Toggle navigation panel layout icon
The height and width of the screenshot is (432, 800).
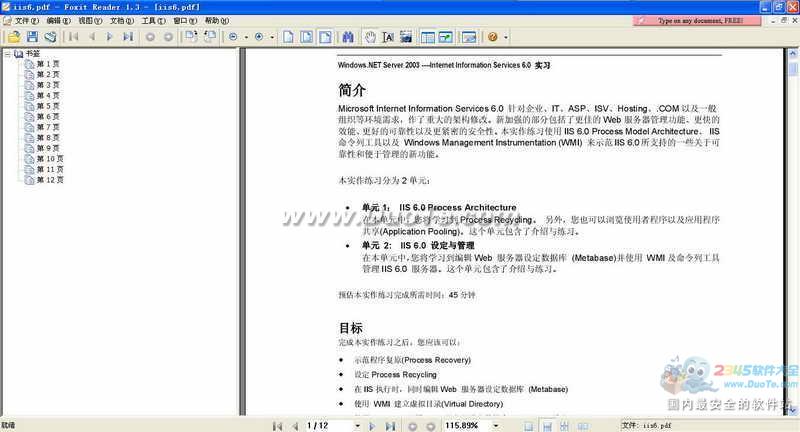coord(428,37)
